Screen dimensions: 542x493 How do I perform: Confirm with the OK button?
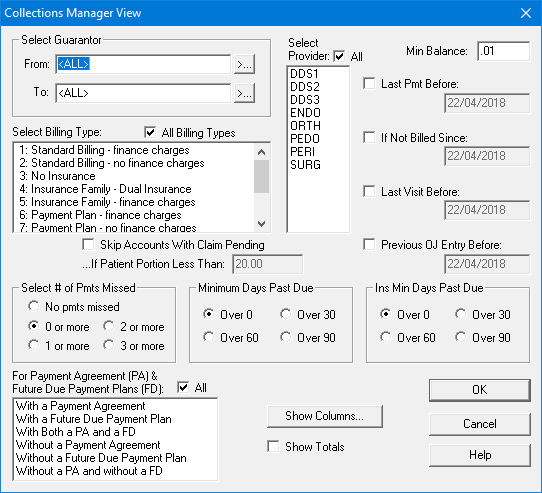[479, 390]
